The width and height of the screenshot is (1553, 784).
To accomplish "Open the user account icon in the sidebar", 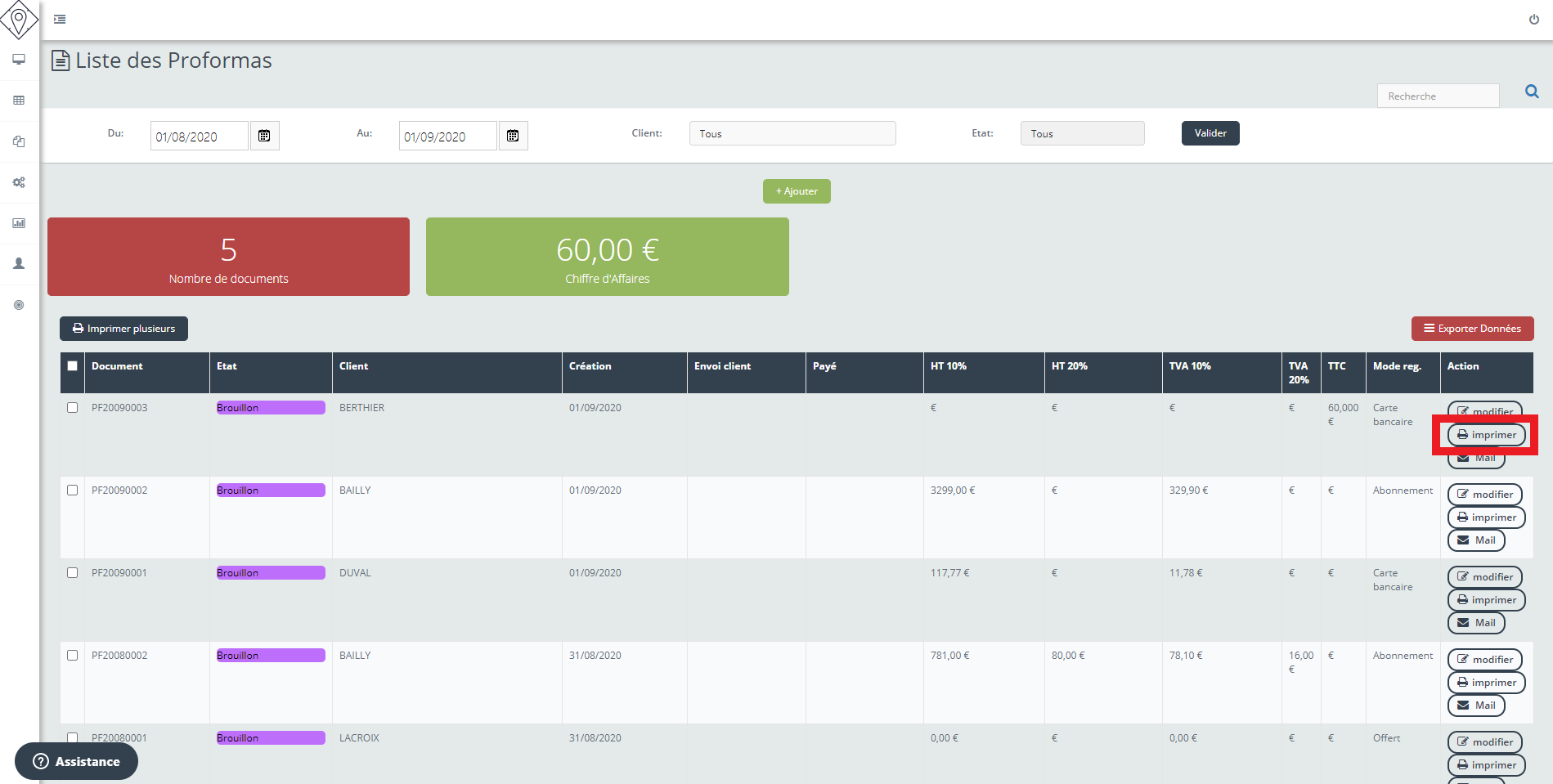I will point(18,263).
